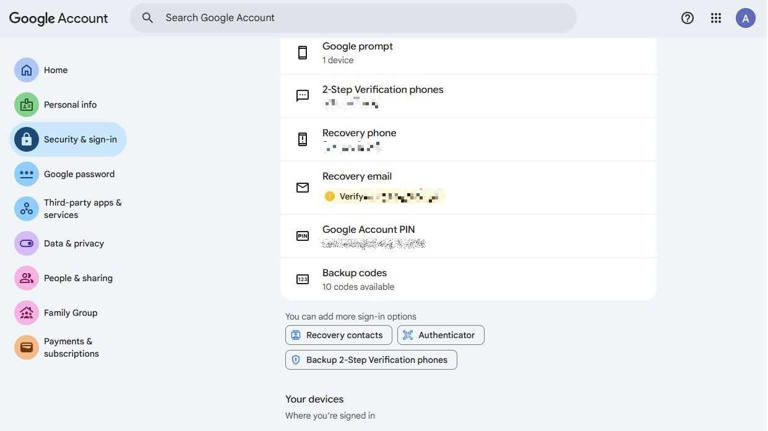Viewport: 768px width, 431px height.
Task: Click the 'Your devices' heading
Action: coord(314,399)
